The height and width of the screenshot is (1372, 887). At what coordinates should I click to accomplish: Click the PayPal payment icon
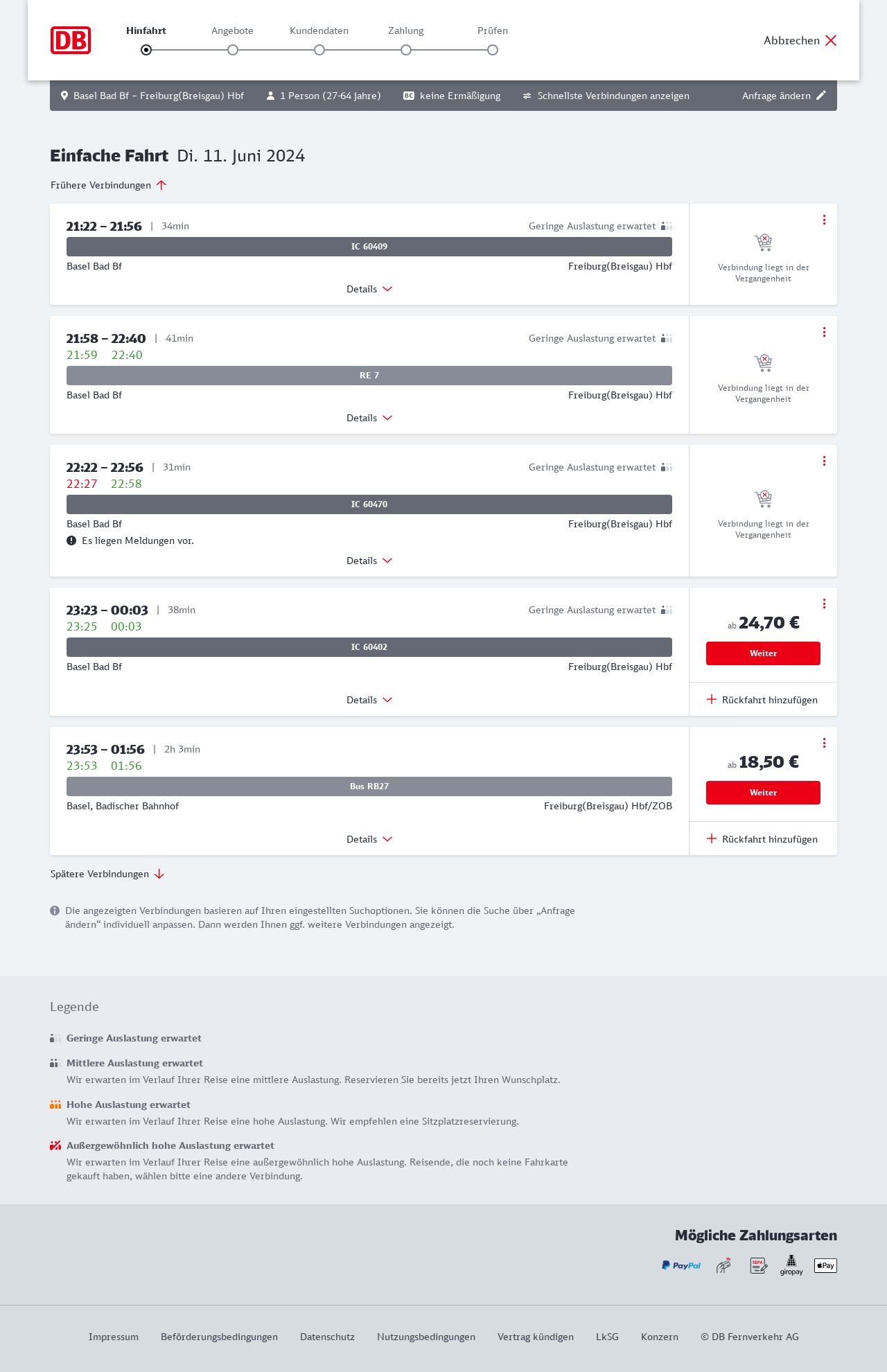[681, 1265]
